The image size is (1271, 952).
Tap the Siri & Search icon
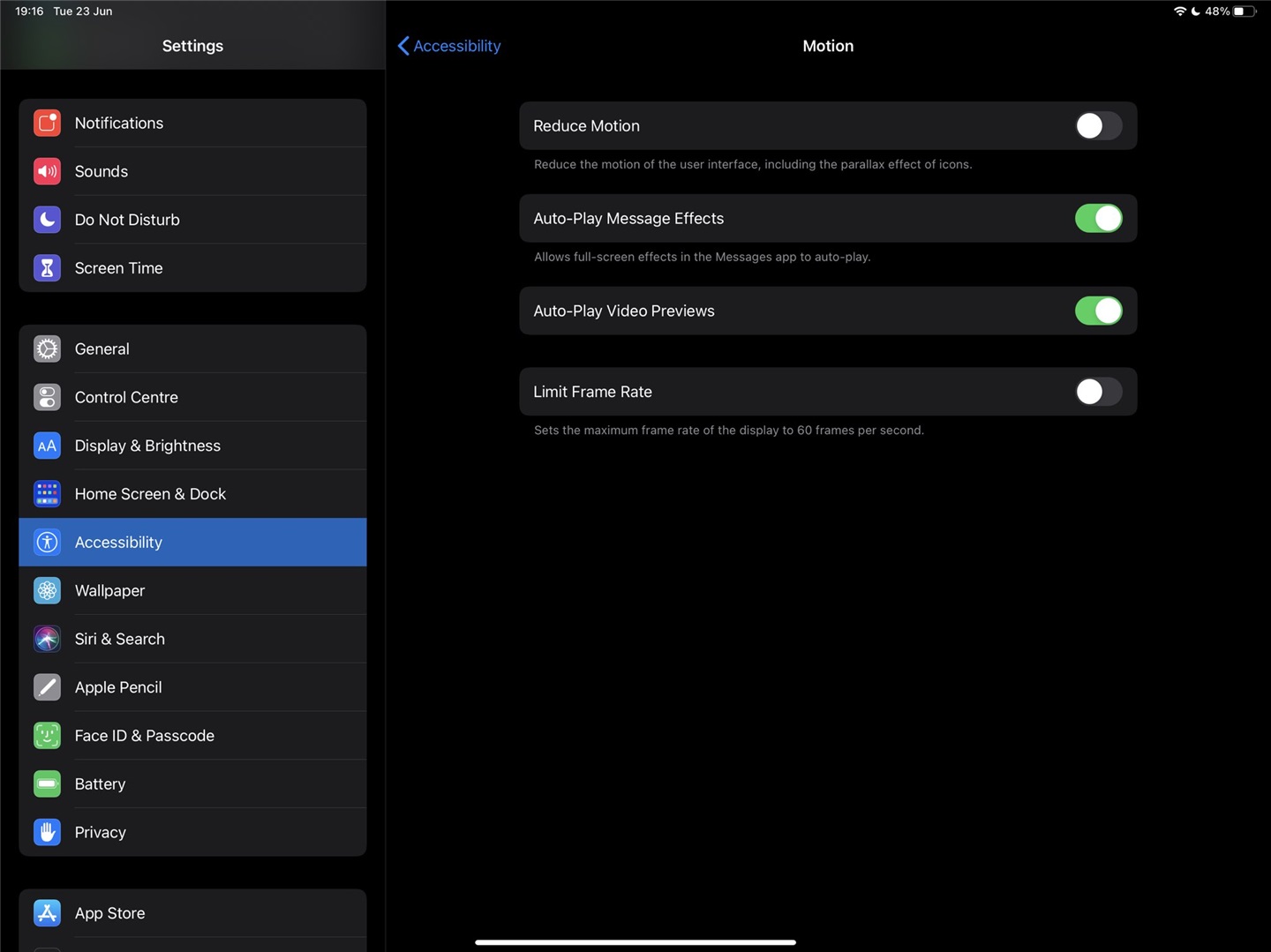(x=47, y=639)
